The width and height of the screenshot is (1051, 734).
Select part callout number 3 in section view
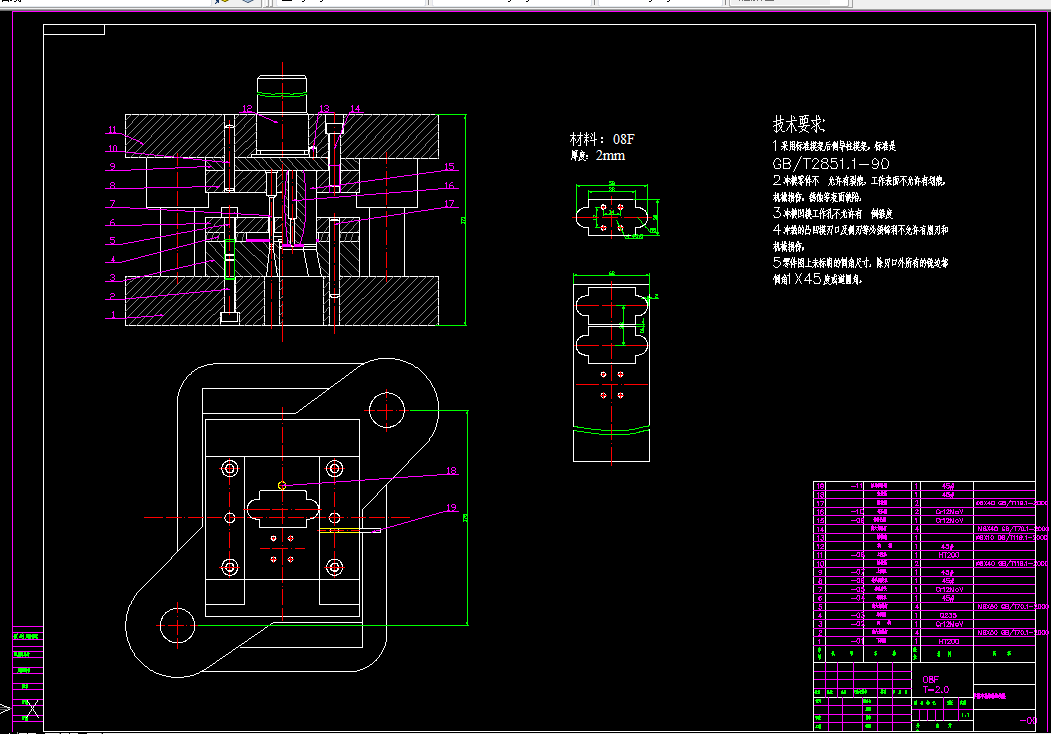(113, 277)
